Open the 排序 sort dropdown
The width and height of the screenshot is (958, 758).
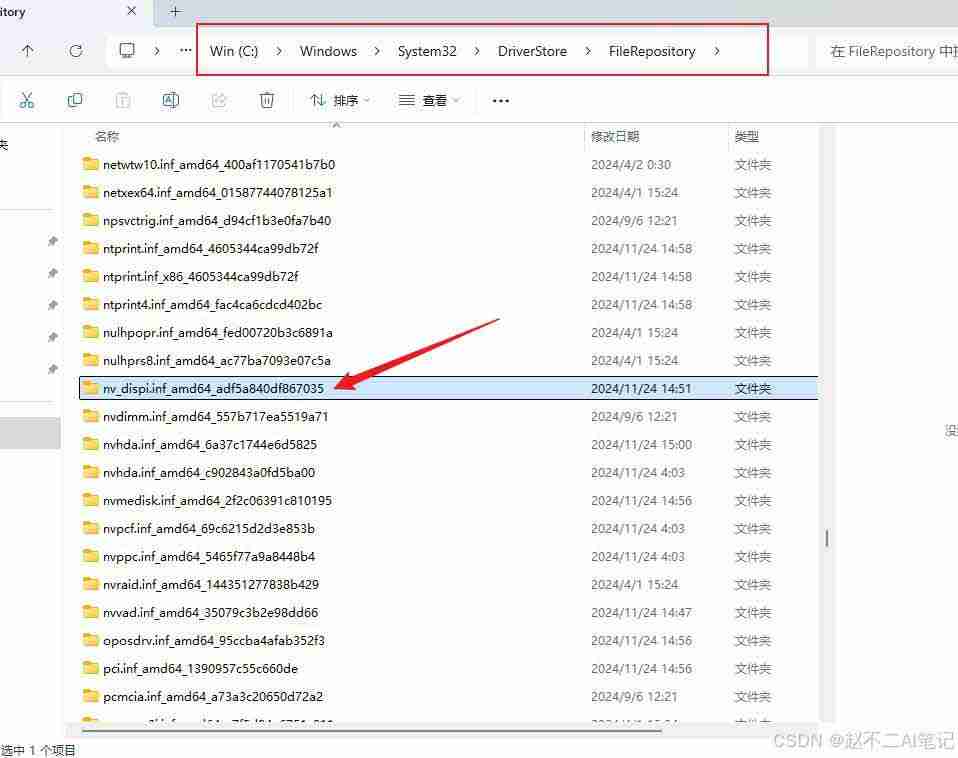[x=341, y=100]
